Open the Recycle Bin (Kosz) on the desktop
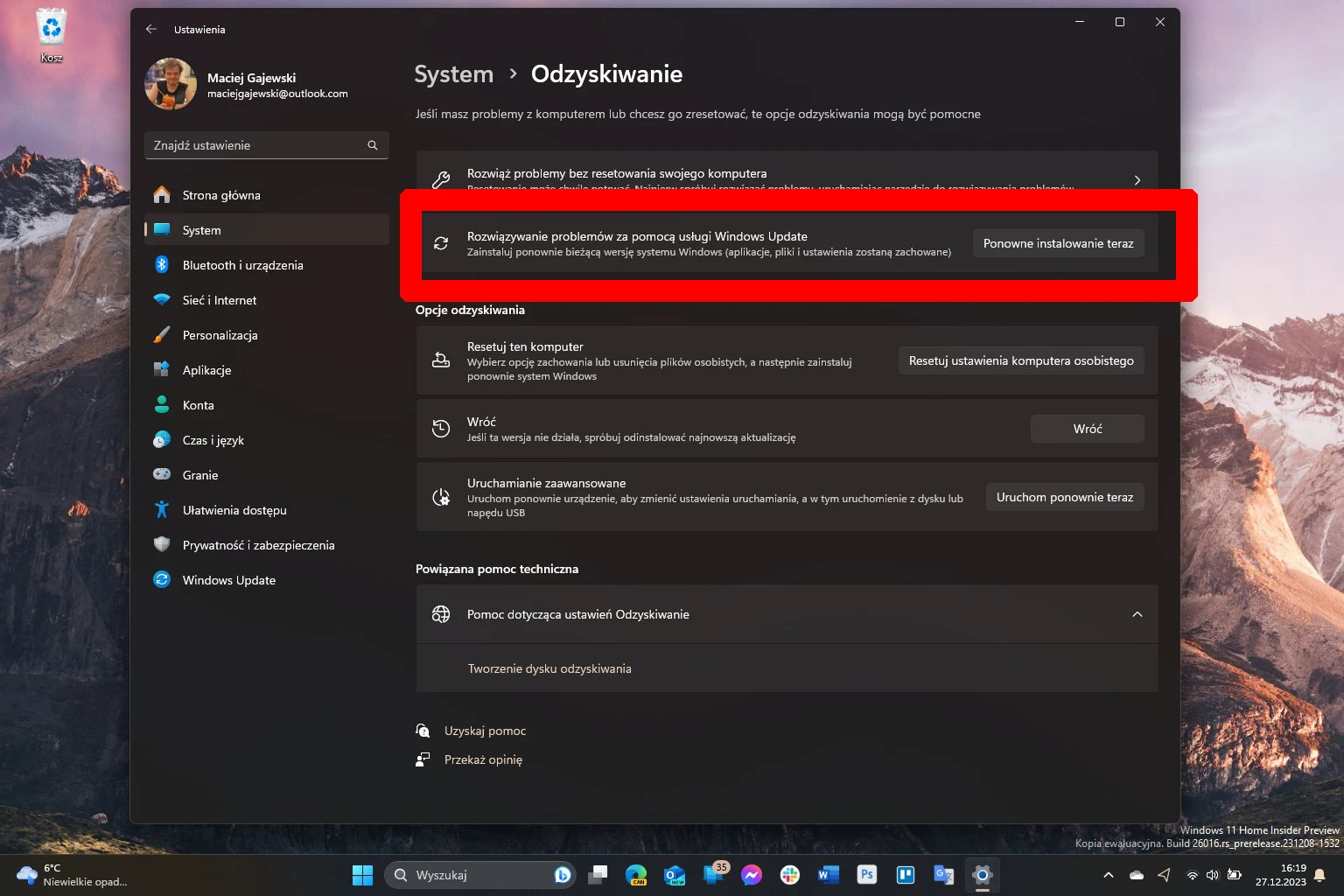Viewport: 1344px width, 896px height. click(52, 35)
